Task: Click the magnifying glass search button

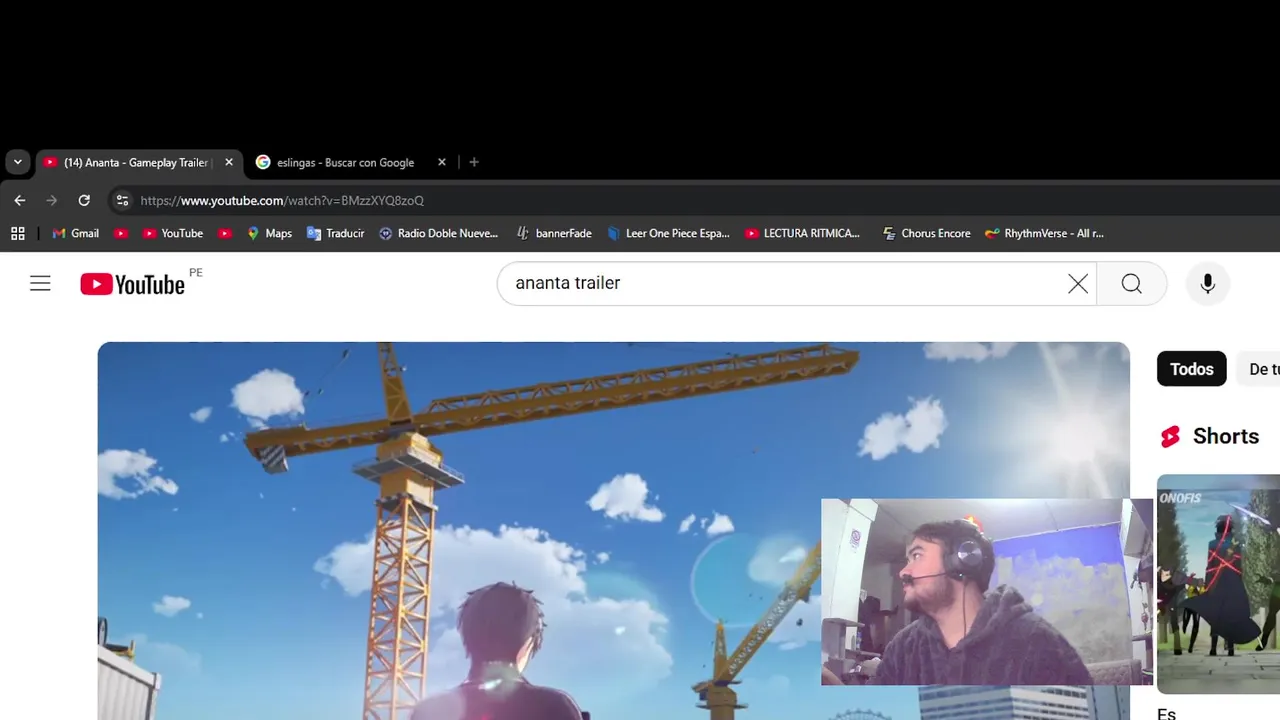Action: click(x=1131, y=284)
